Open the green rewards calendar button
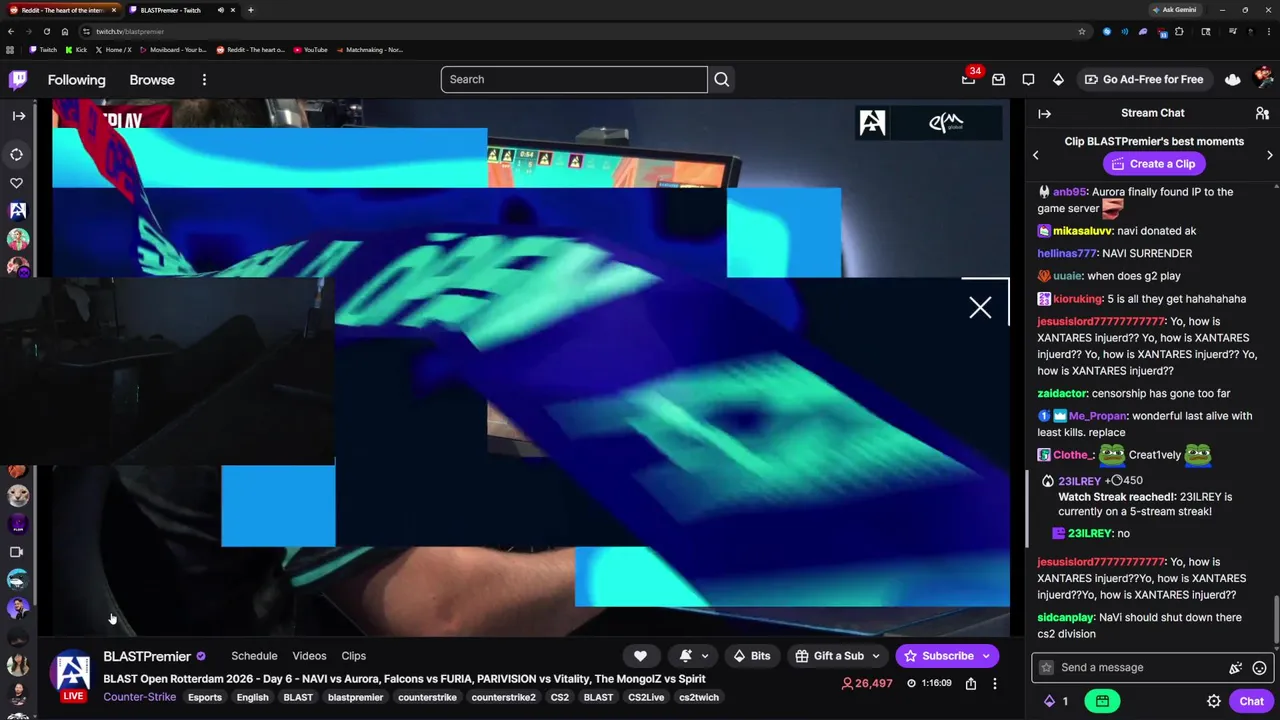The height and width of the screenshot is (720, 1280). (1102, 701)
